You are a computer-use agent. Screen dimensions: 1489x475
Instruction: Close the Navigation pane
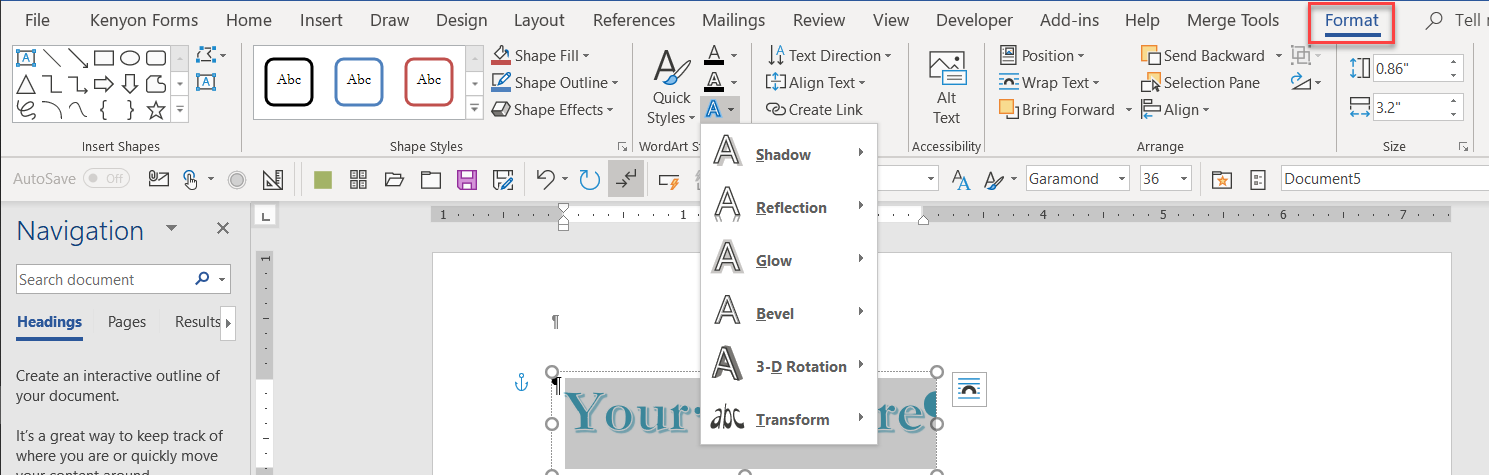click(223, 229)
